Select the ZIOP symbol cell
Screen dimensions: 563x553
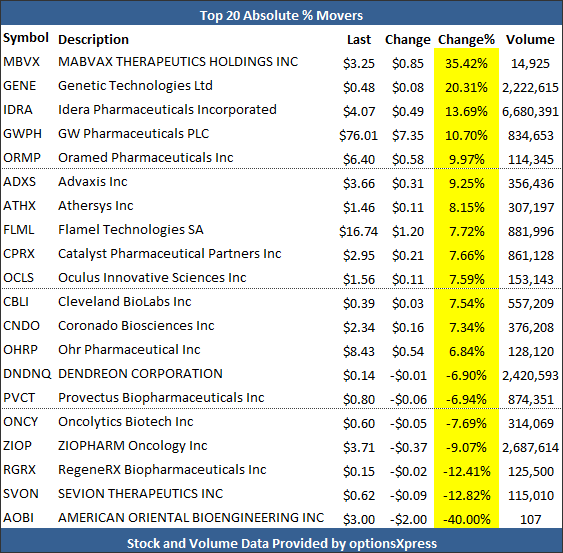pyautogui.click(x=18, y=446)
